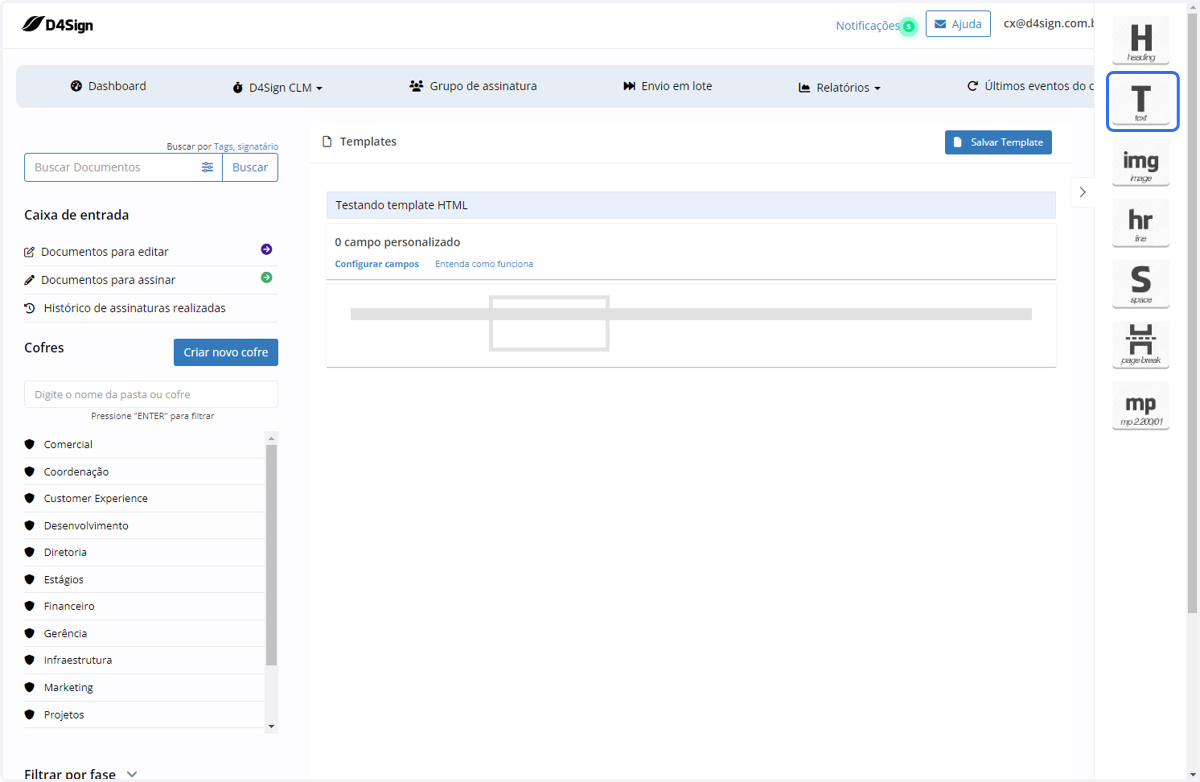The width and height of the screenshot is (1200, 782).
Task: Click the shield icon next to Comercial
Action: pyautogui.click(x=30, y=444)
